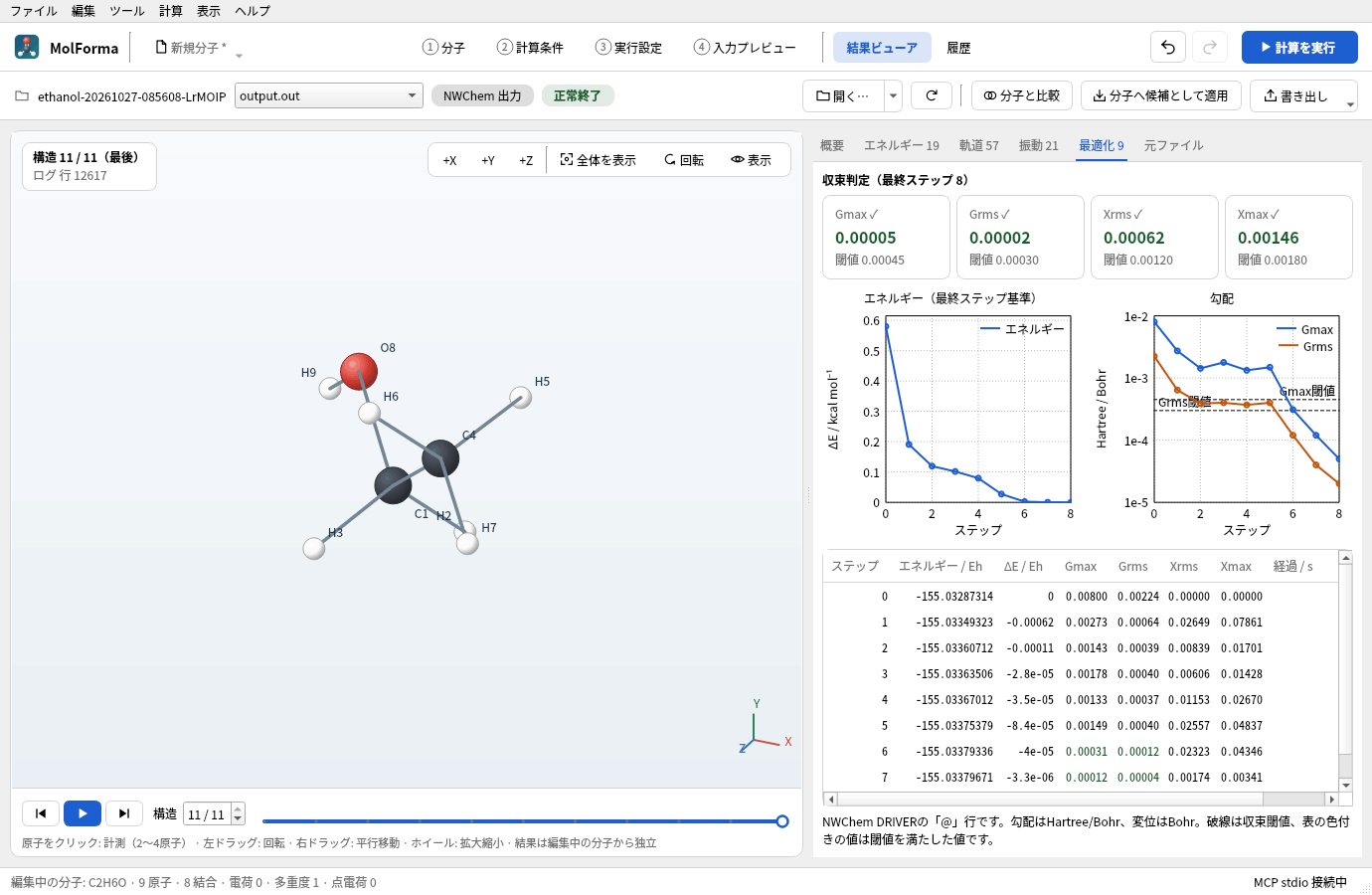Open the 開く folder button
Screen dimensions: 1372x895
[x=842, y=95]
